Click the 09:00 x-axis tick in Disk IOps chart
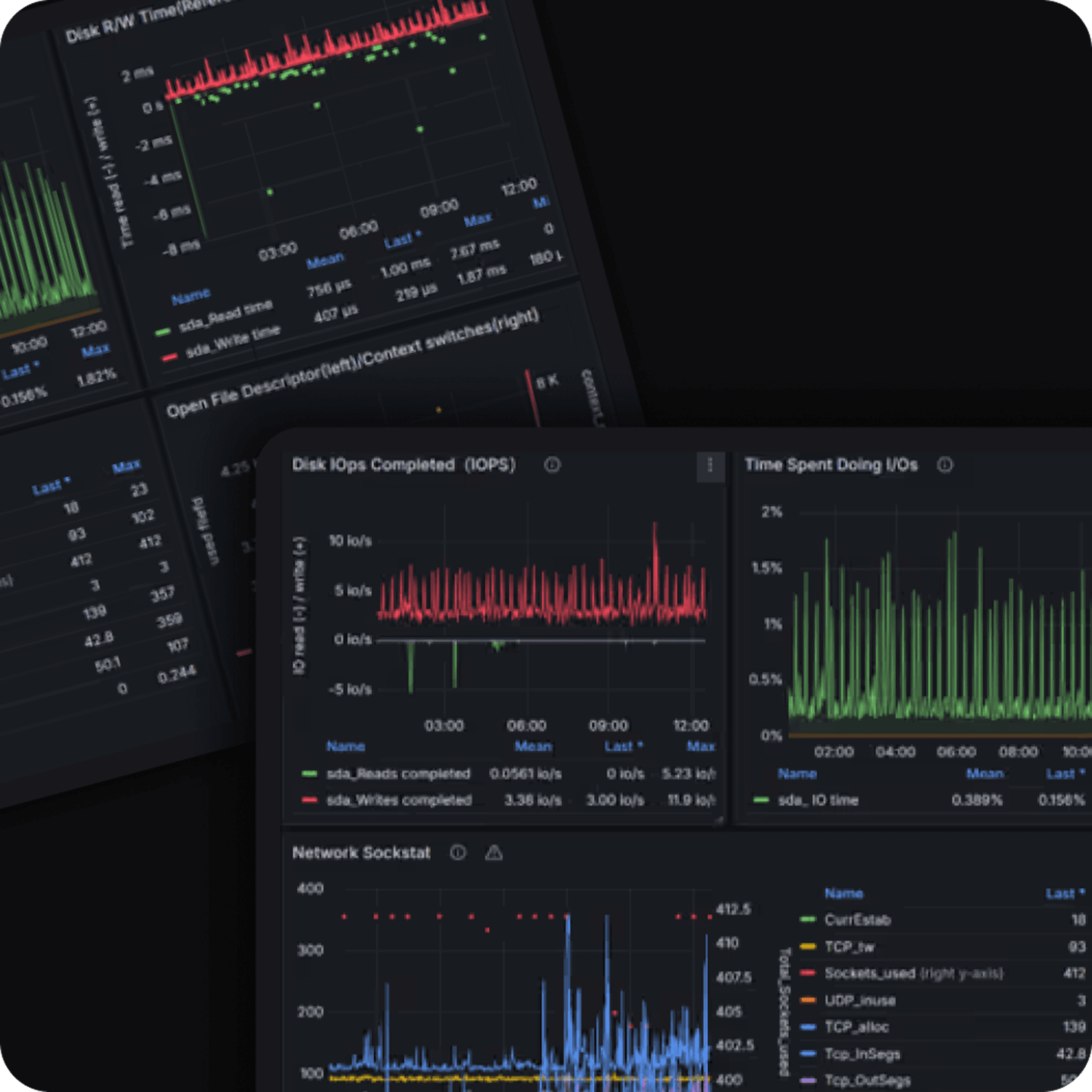The width and height of the screenshot is (1092, 1092). click(608, 725)
